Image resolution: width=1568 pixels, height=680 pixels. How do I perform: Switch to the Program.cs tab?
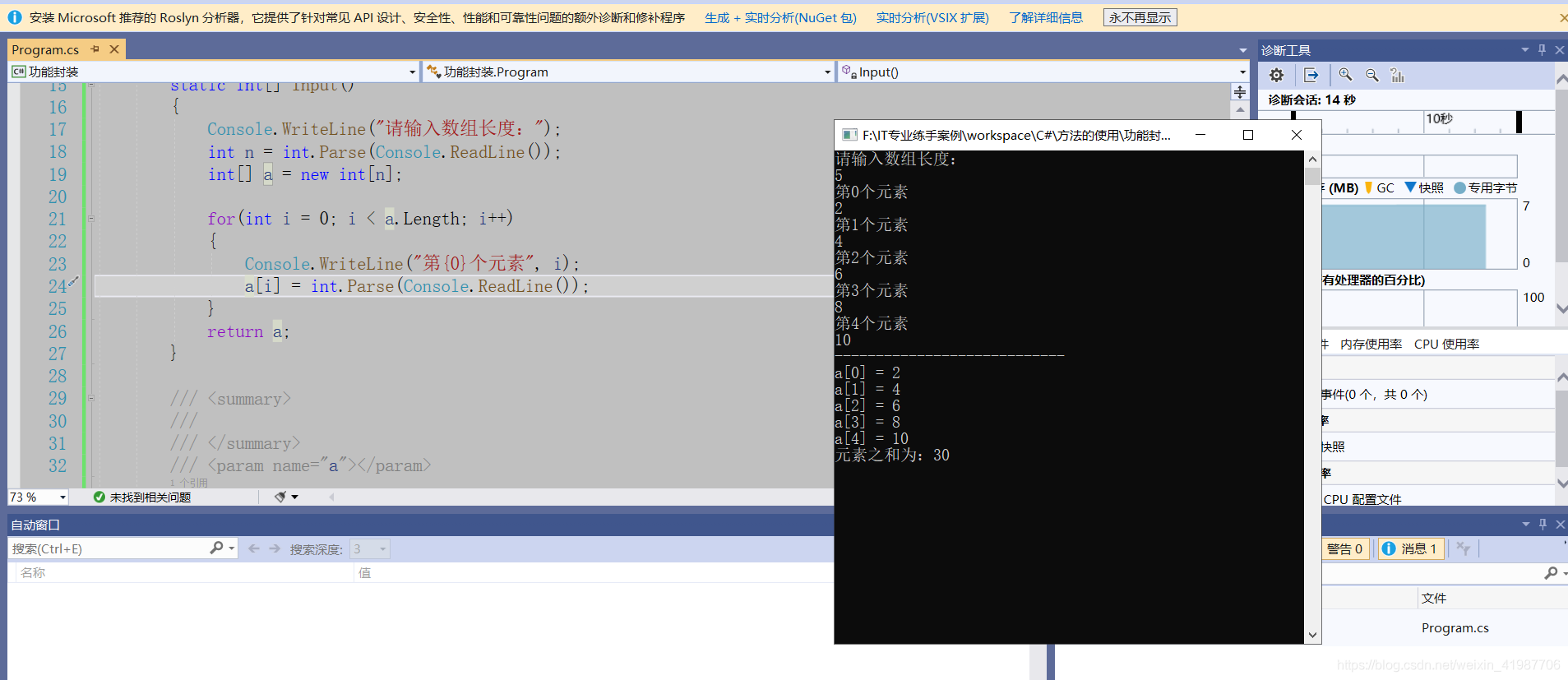click(x=45, y=49)
